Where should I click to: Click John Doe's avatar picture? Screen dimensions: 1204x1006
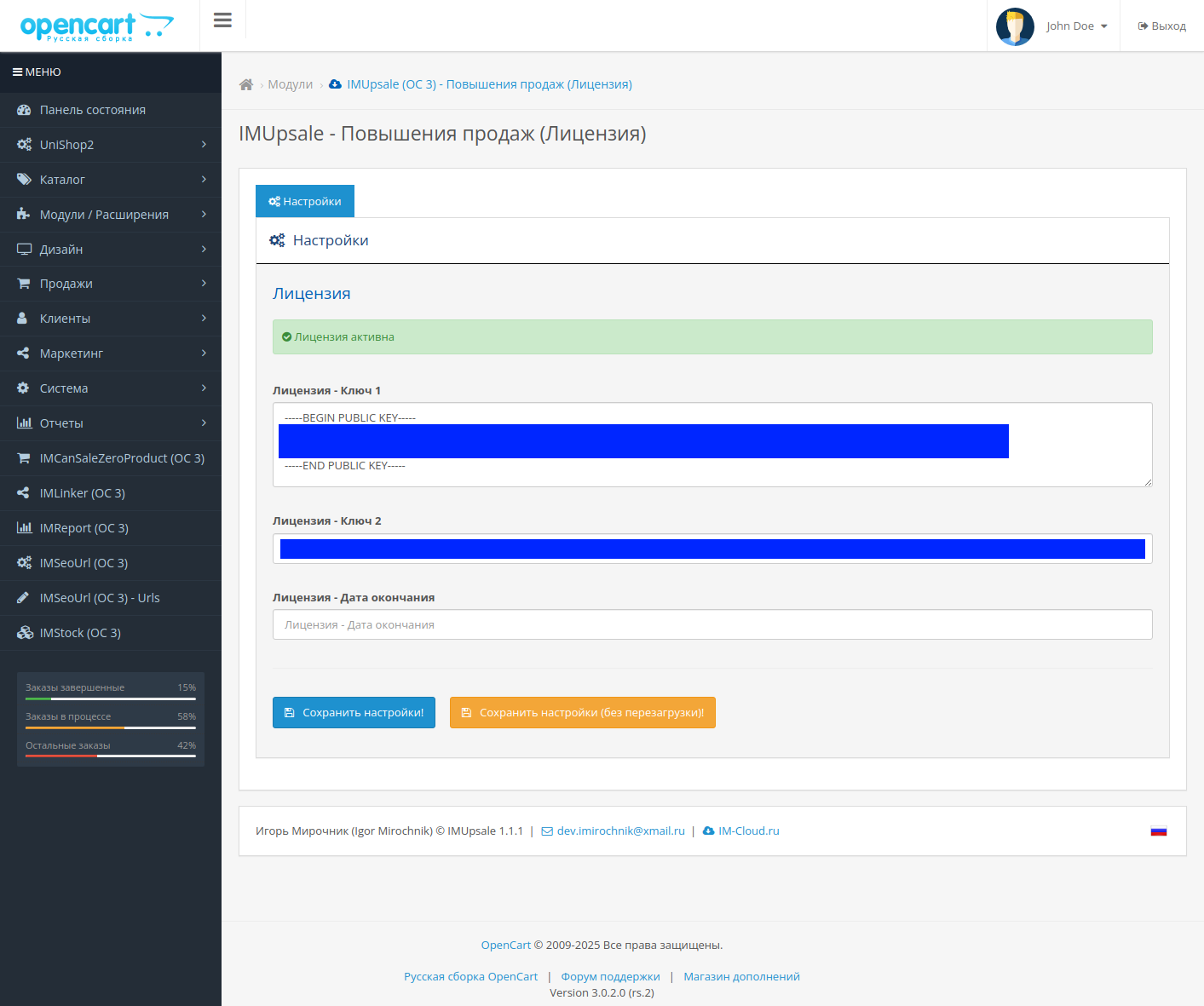(x=1015, y=26)
